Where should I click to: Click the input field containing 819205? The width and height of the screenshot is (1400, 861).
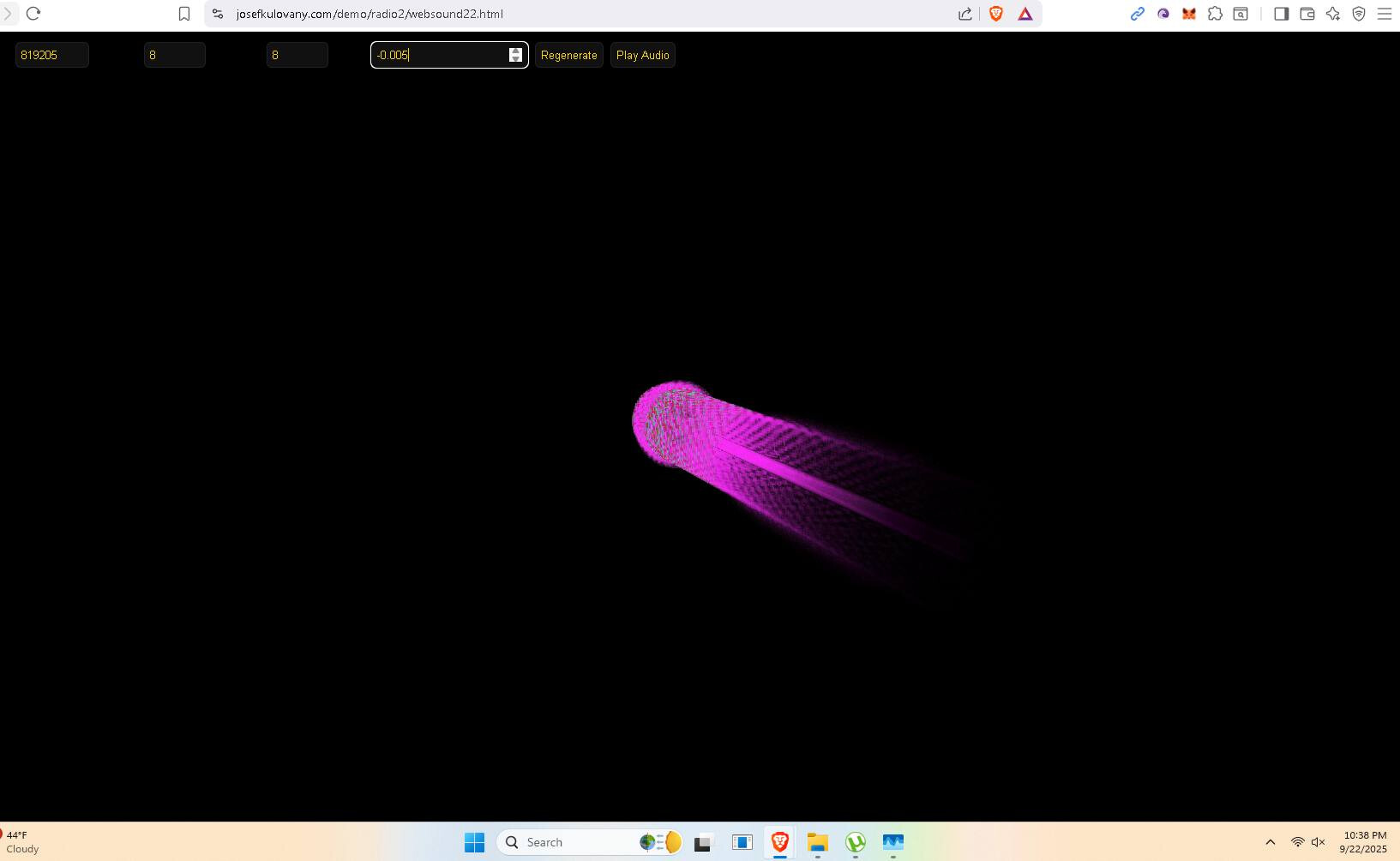51,55
